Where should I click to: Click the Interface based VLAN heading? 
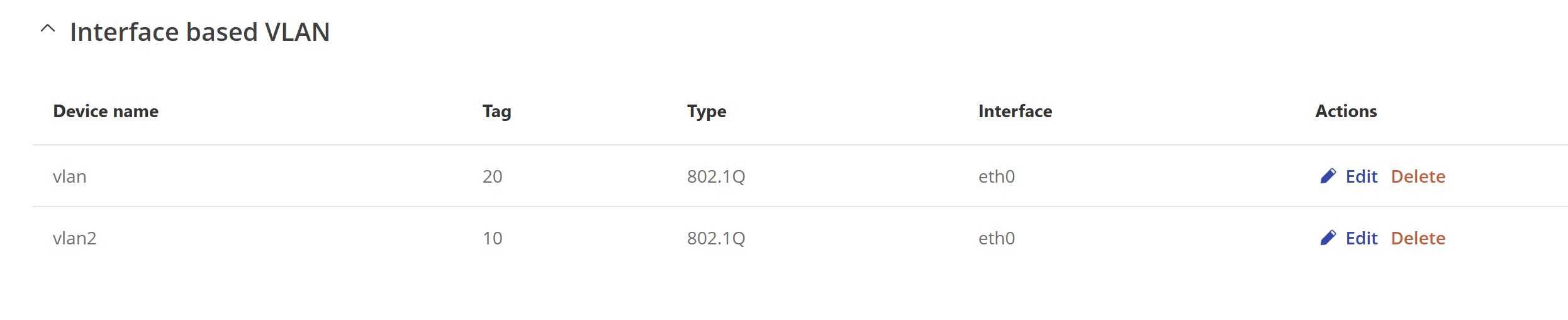(x=199, y=32)
